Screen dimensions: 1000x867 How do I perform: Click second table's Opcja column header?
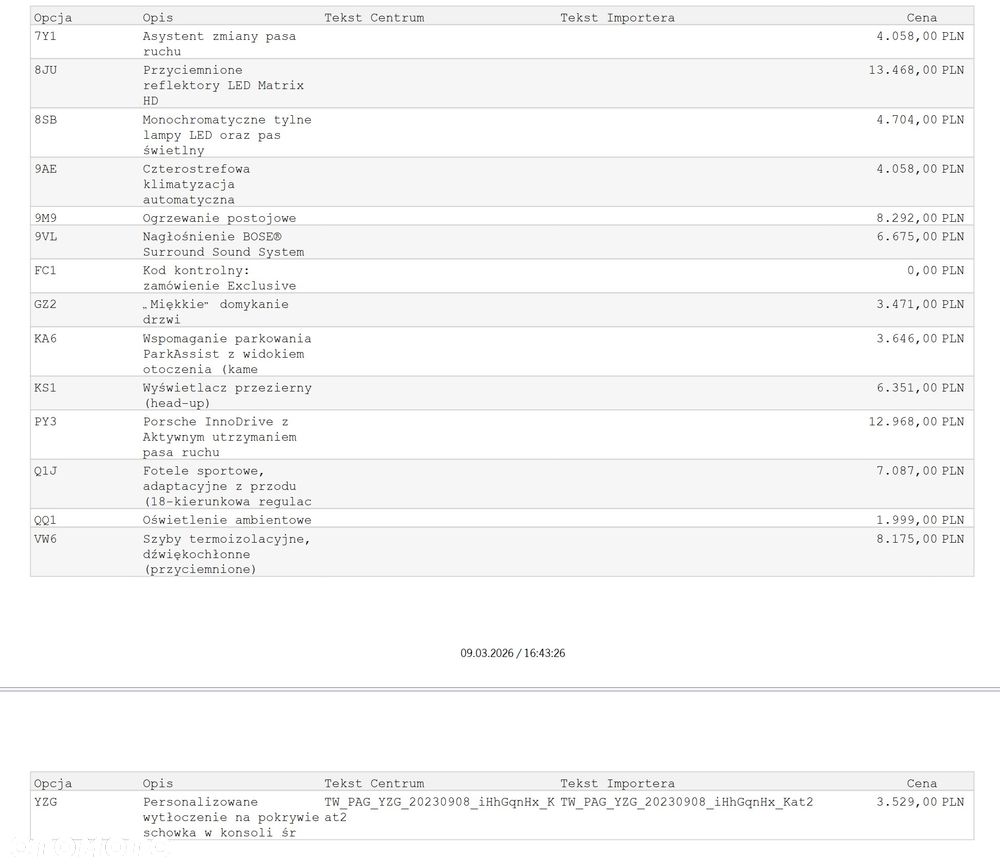tap(53, 783)
